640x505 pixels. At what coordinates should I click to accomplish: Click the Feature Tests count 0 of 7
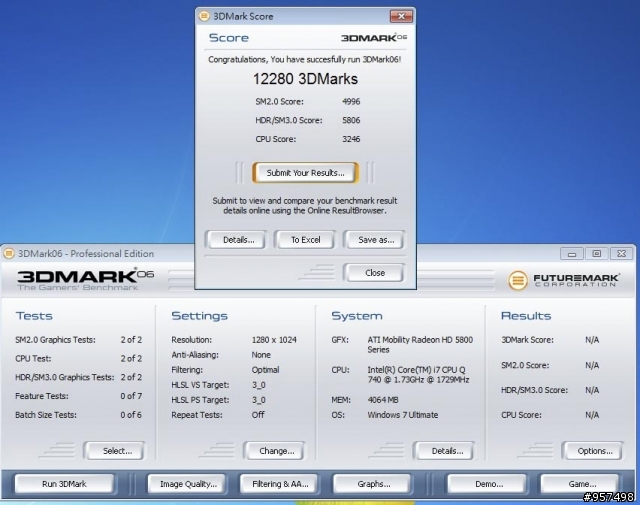tap(131, 396)
